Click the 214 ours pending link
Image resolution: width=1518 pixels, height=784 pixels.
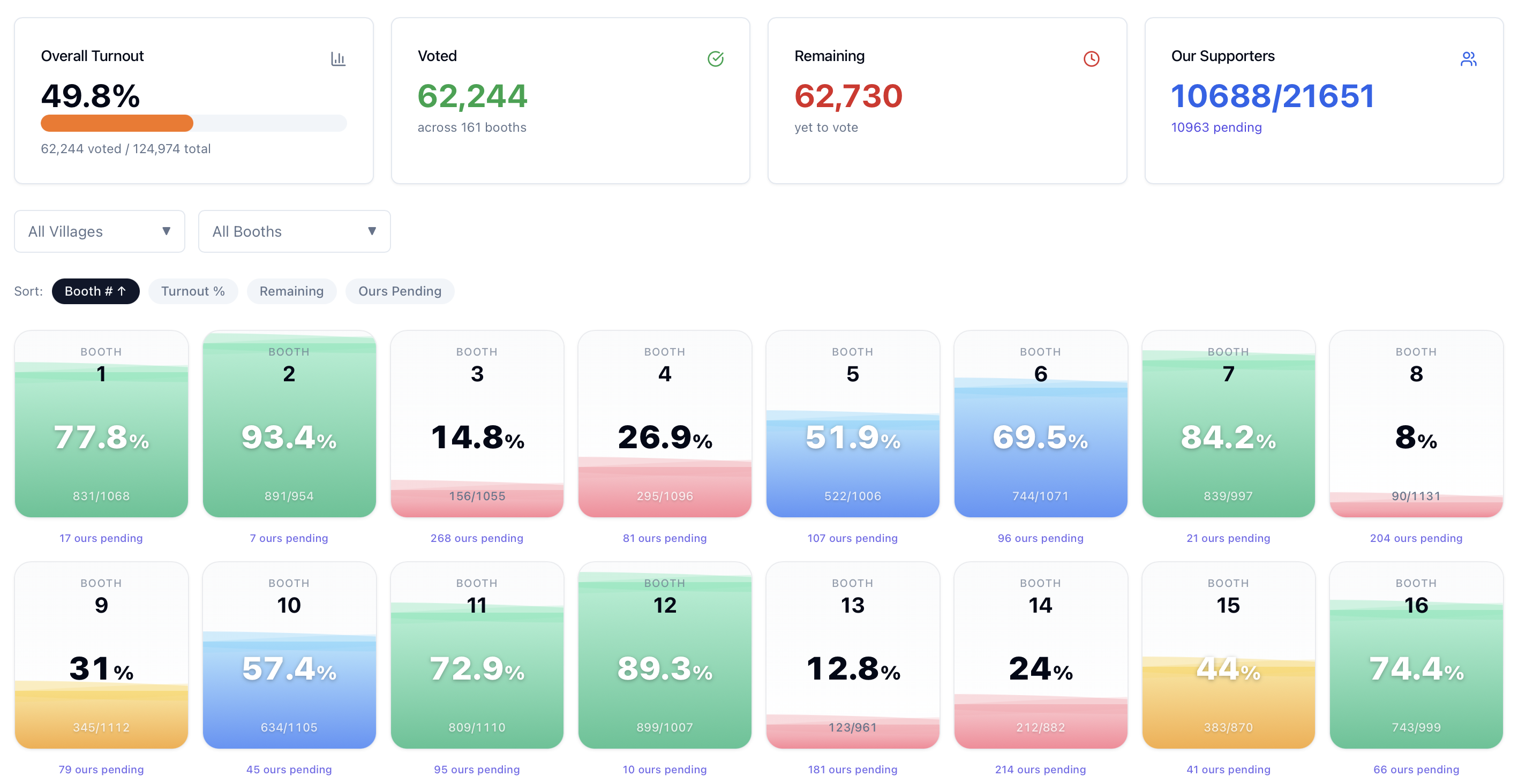tap(1040, 770)
